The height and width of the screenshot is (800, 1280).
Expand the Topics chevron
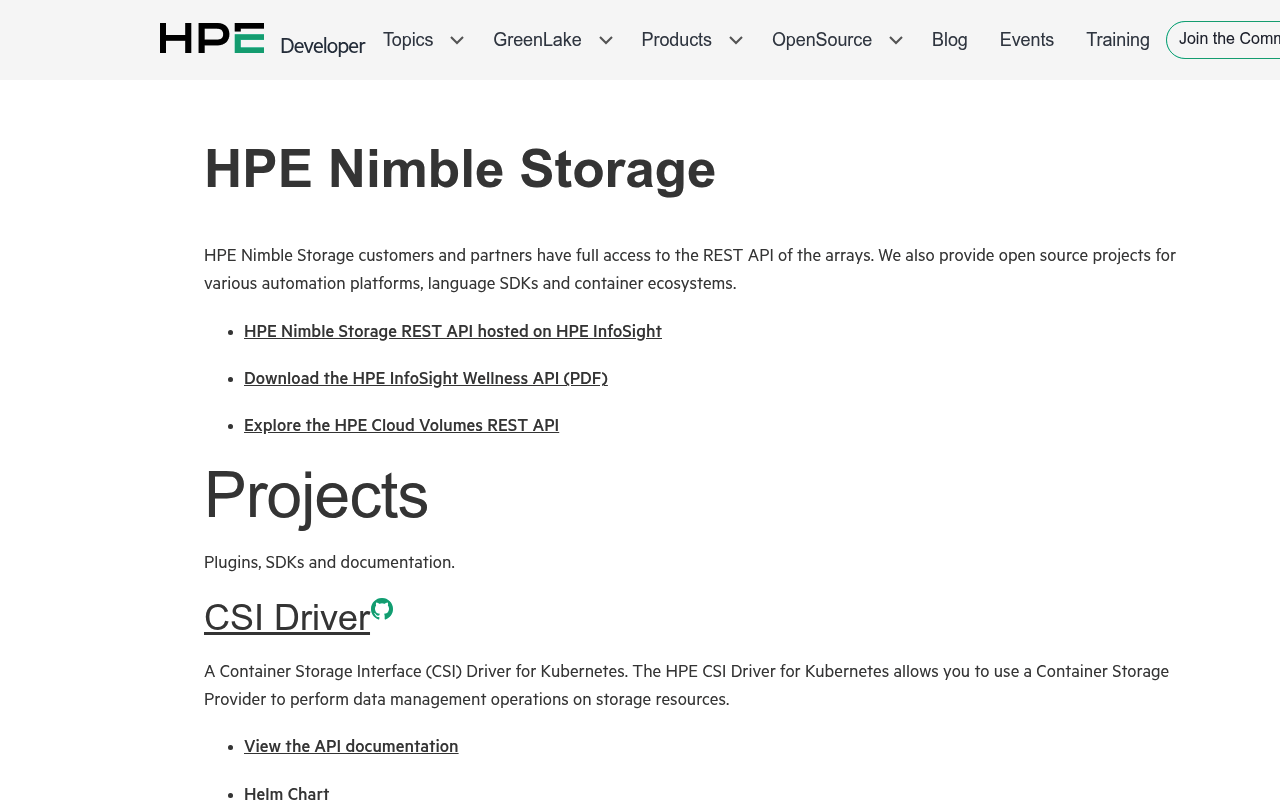coord(457,40)
